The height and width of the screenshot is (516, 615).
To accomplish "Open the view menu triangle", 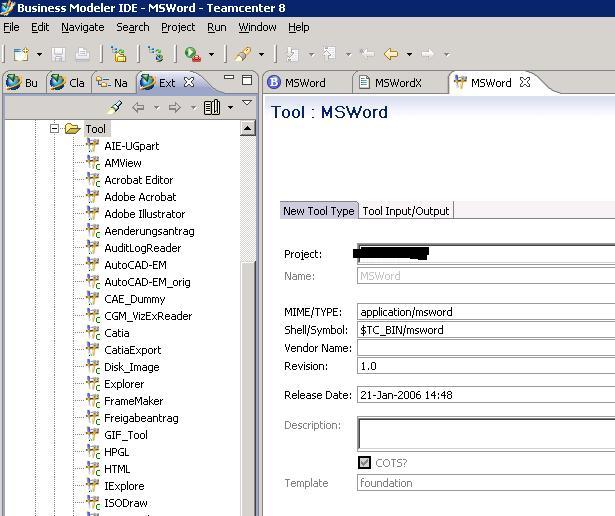I will 247,103.
